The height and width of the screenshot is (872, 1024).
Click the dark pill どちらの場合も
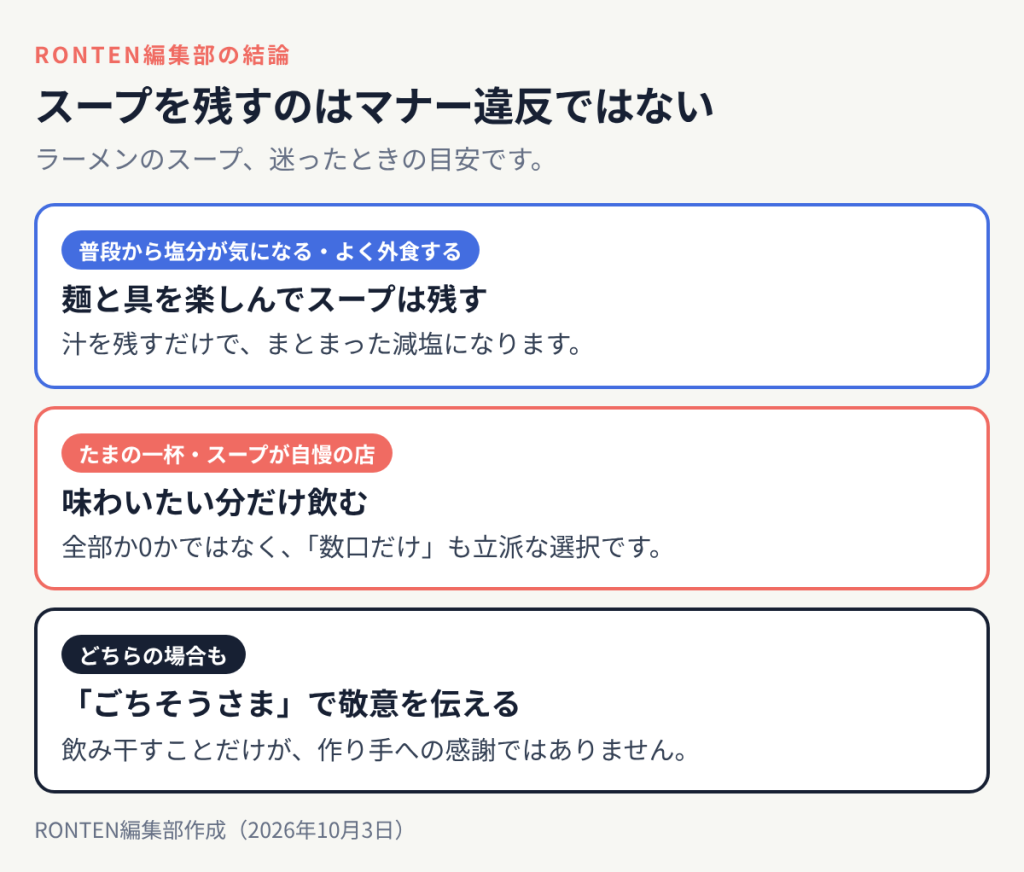[153, 654]
